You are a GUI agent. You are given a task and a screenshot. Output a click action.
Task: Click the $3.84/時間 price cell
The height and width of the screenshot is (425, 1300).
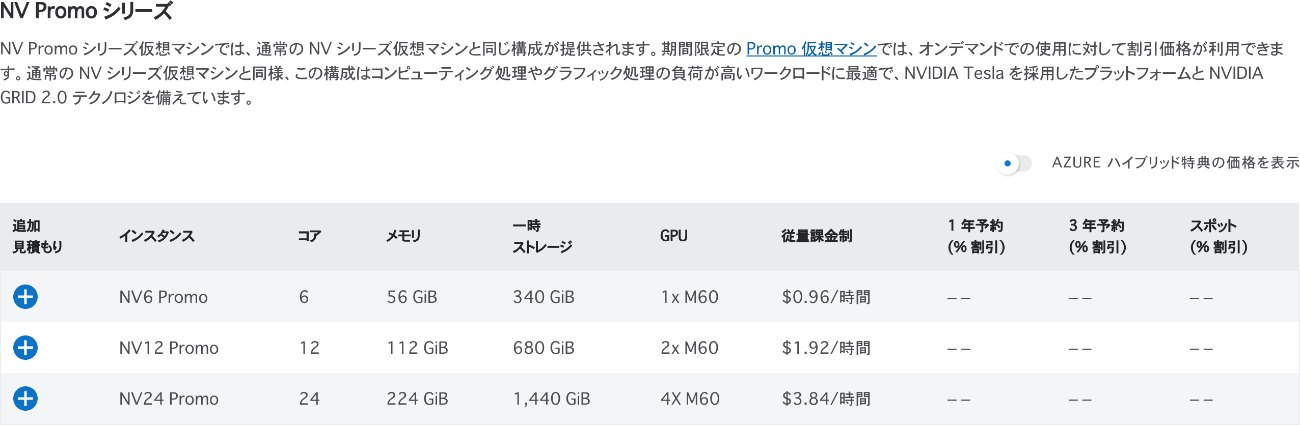(x=826, y=399)
